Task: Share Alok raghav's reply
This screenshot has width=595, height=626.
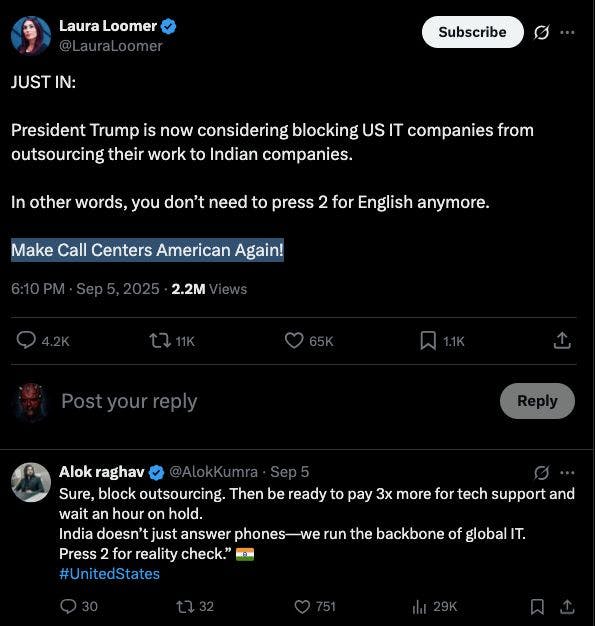Action: click(567, 607)
